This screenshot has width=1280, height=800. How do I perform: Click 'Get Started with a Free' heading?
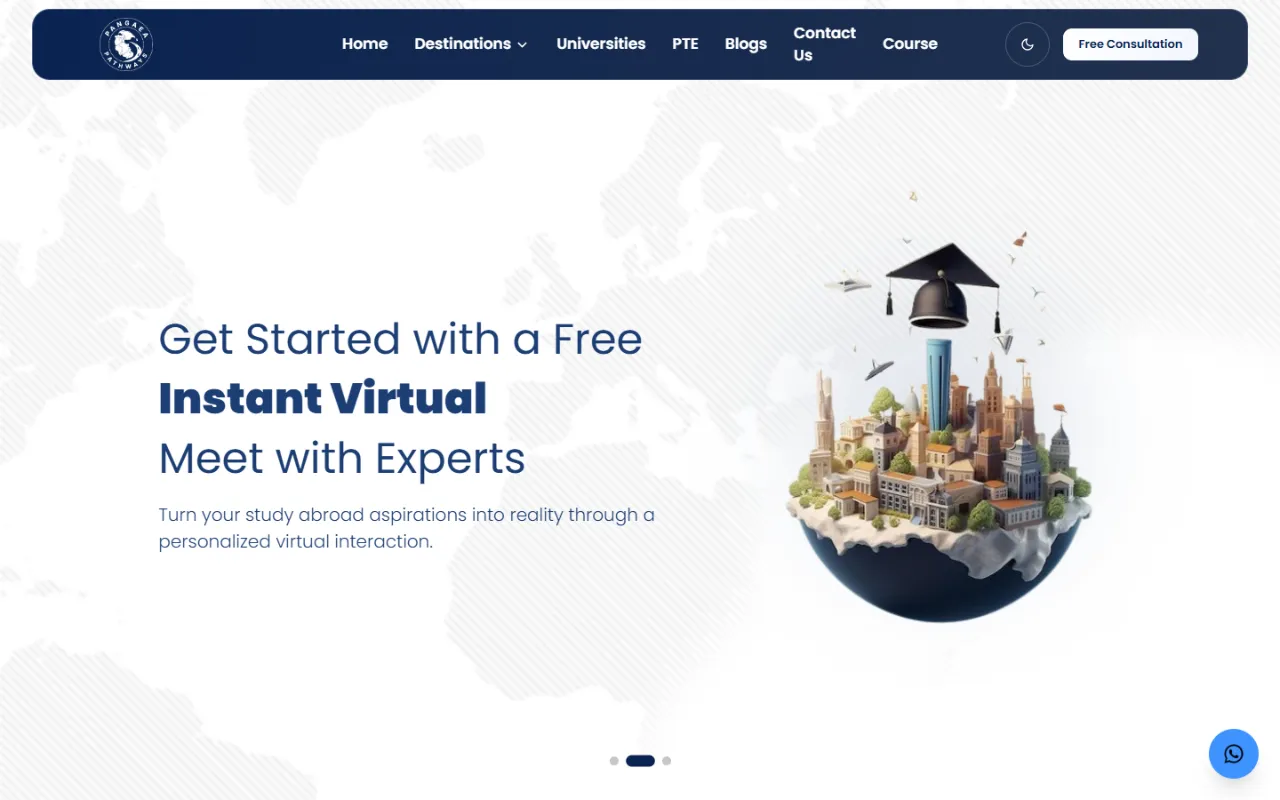[x=401, y=339]
